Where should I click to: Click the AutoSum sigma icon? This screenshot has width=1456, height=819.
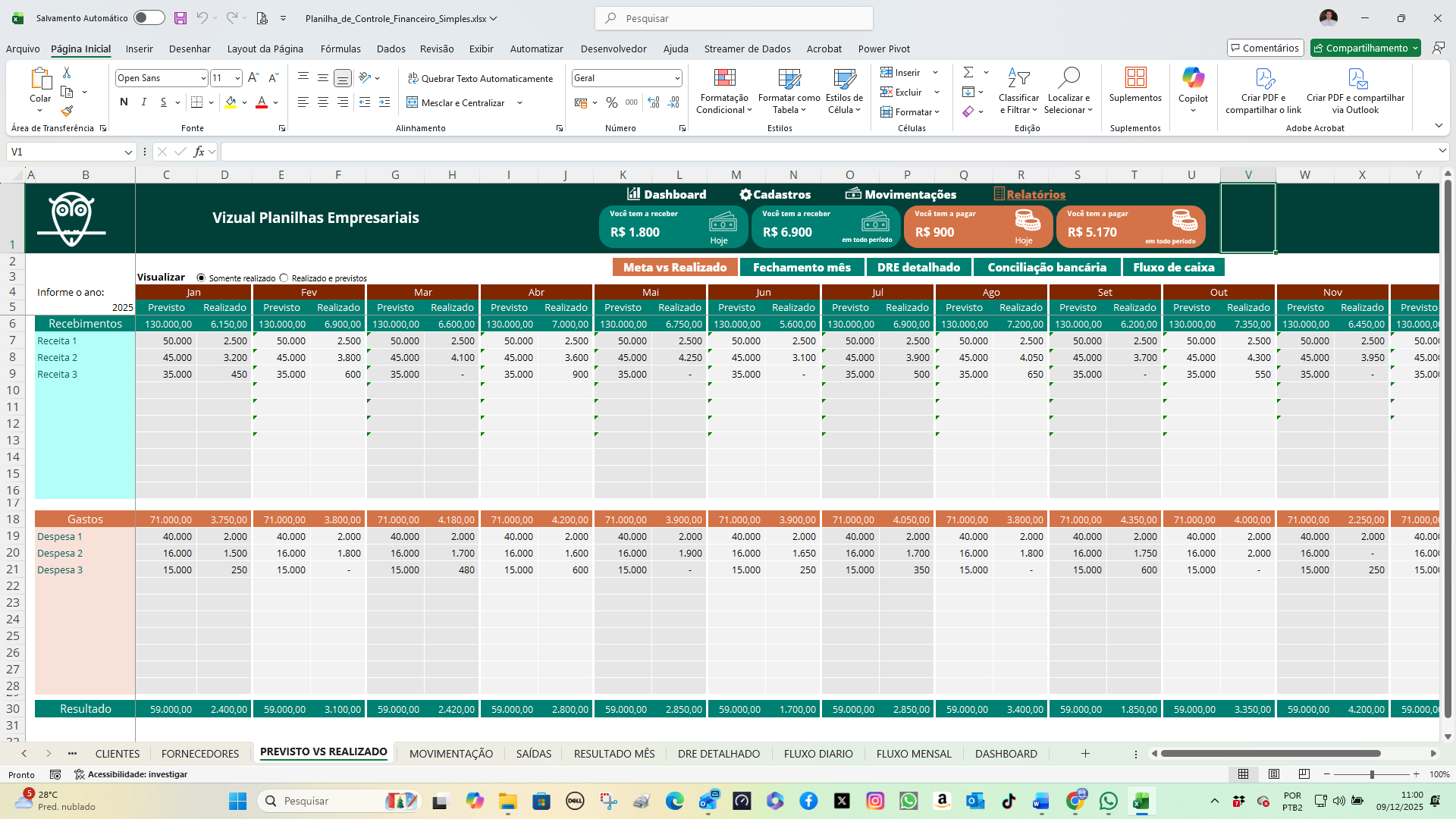click(968, 72)
